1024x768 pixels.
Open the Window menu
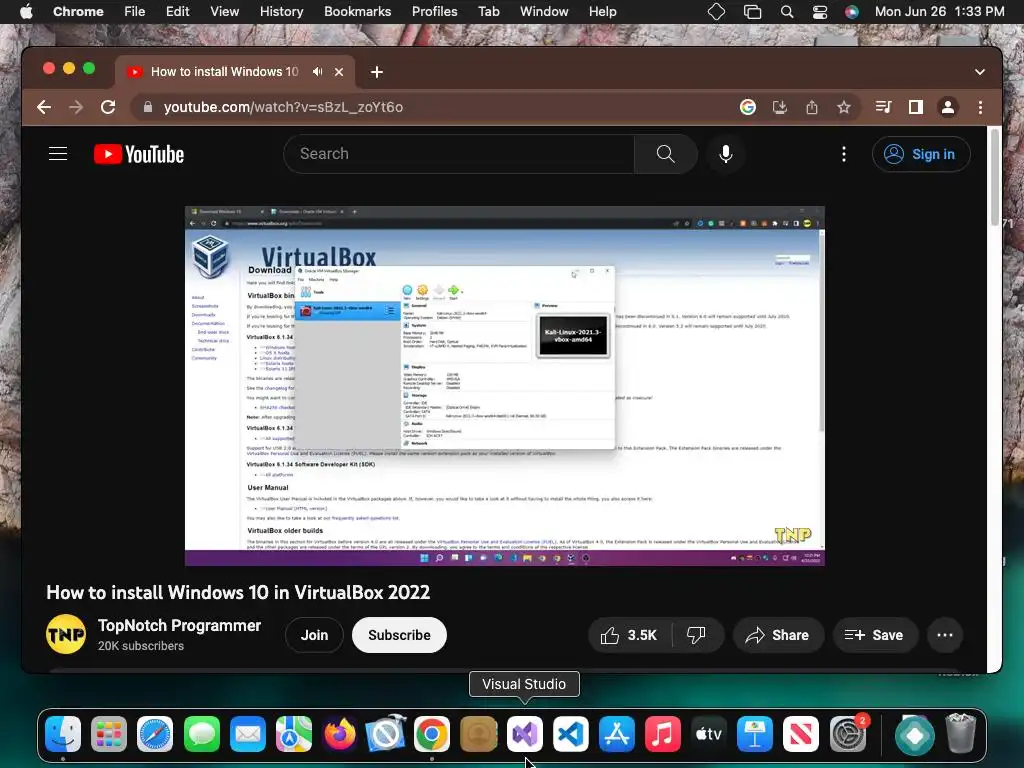pos(544,12)
